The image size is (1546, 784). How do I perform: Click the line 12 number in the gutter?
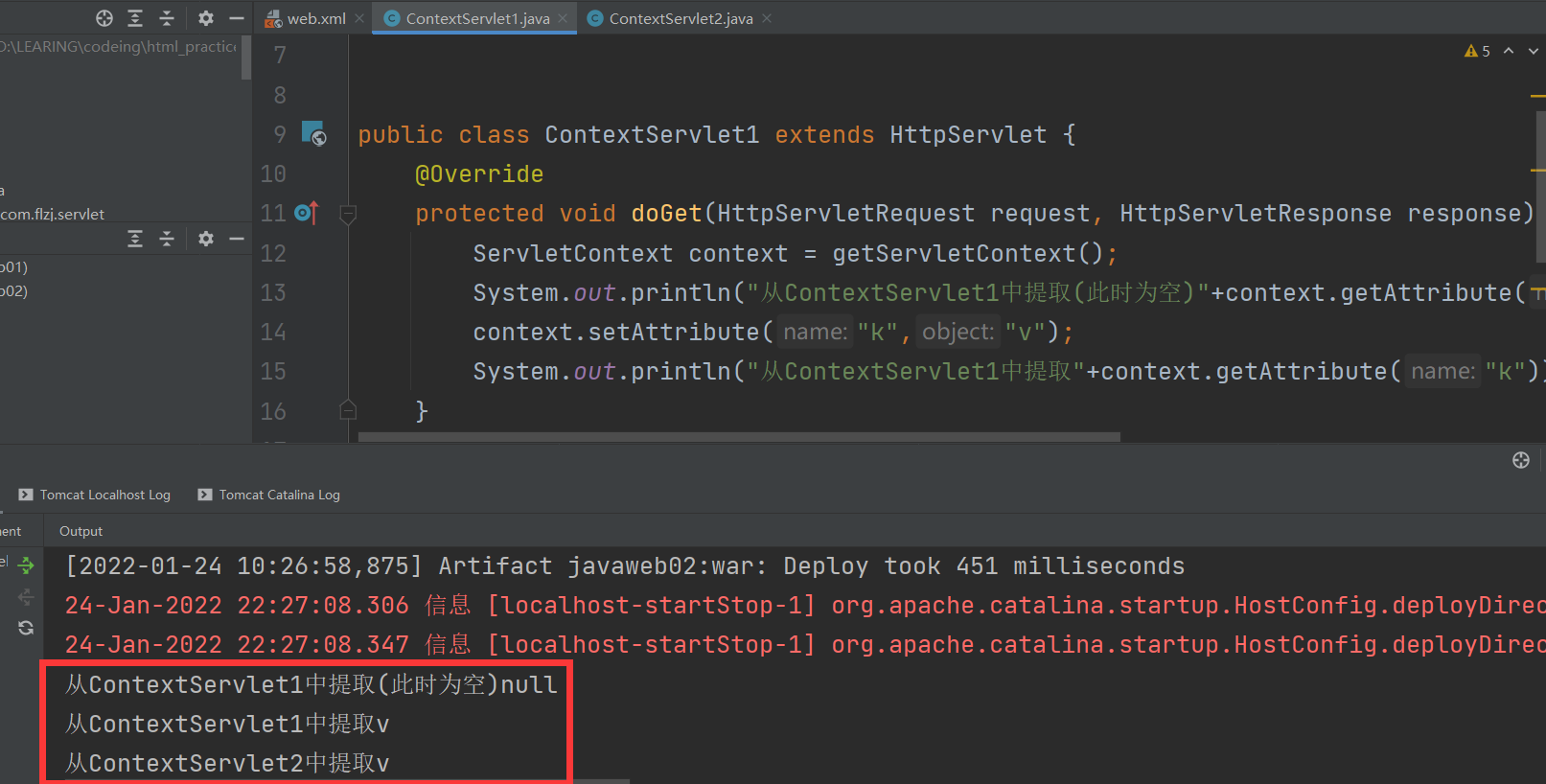click(x=273, y=253)
